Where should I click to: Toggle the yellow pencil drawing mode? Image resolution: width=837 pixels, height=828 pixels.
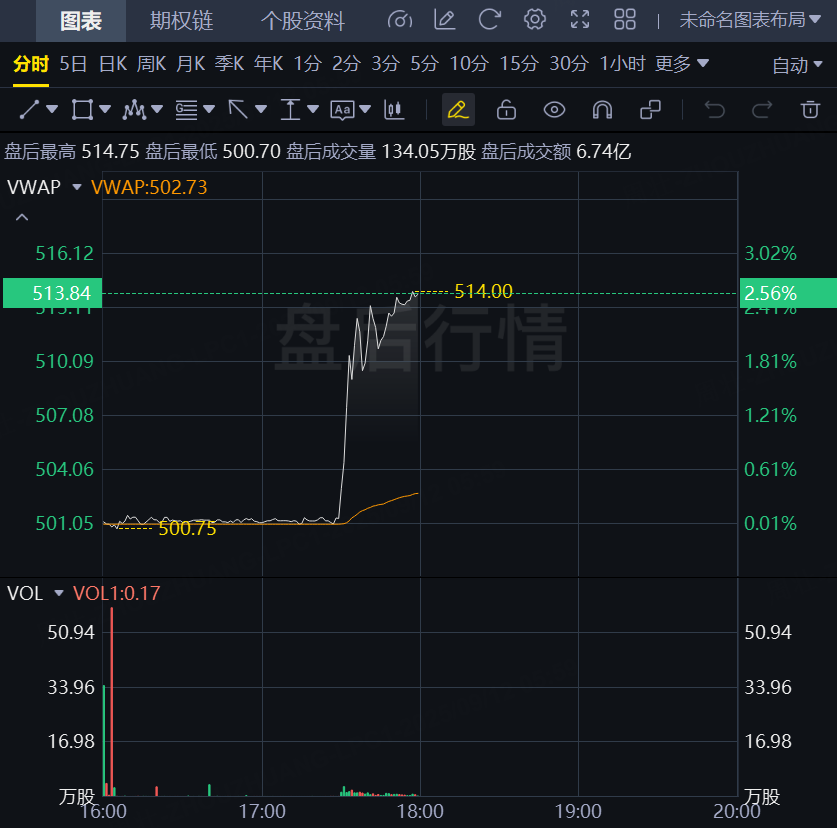pyautogui.click(x=458, y=109)
